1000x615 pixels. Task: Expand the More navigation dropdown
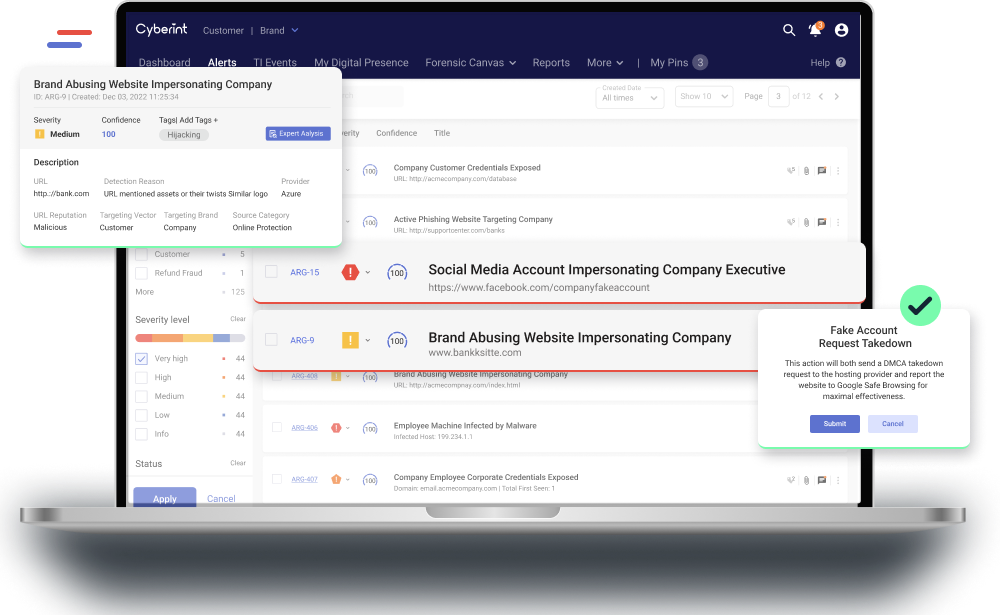coord(605,63)
